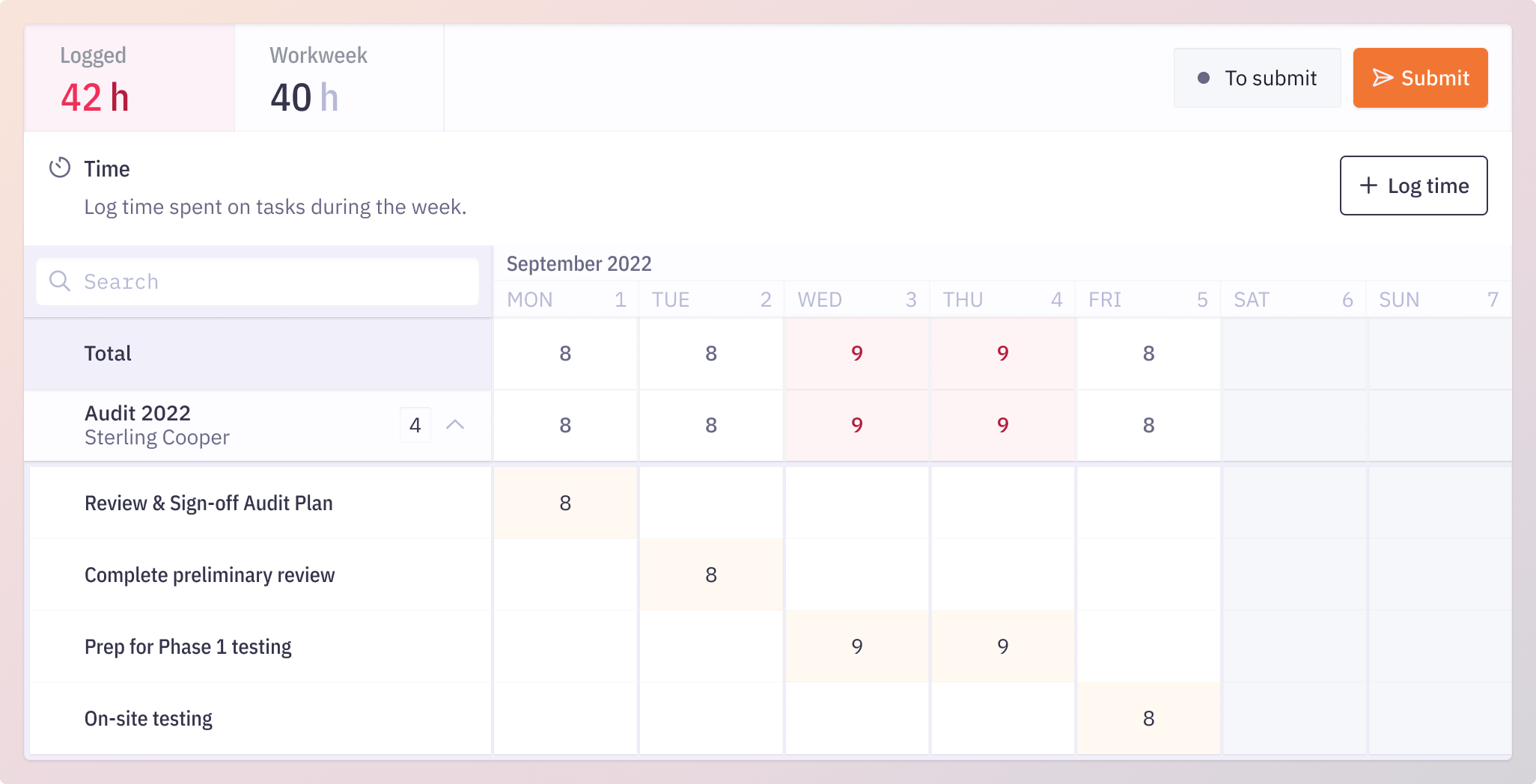The height and width of the screenshot is (784, 1536).
Task: Click the To submit status button
Action: (x=1257, y=78)
